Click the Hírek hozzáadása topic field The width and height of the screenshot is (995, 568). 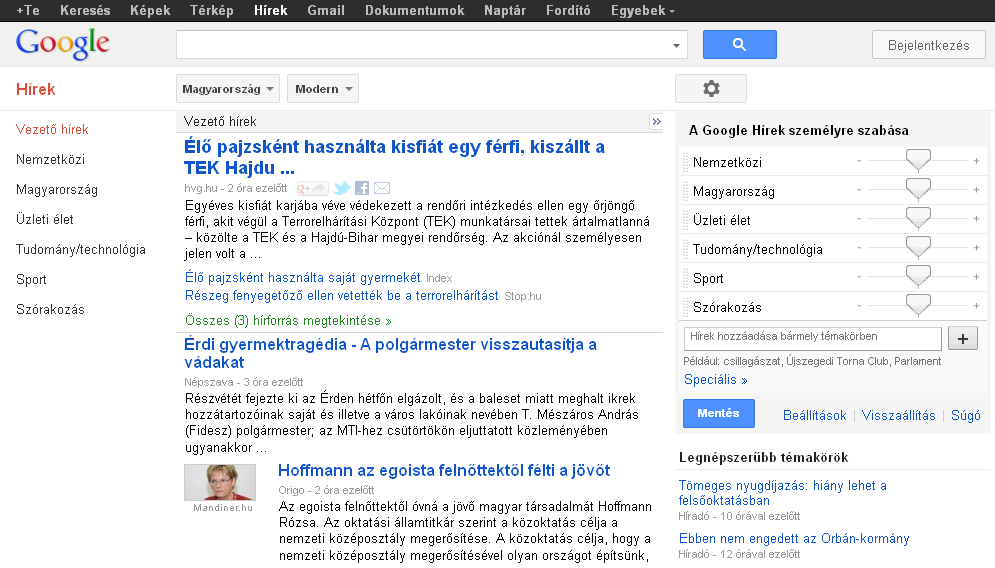click(812, 338)
